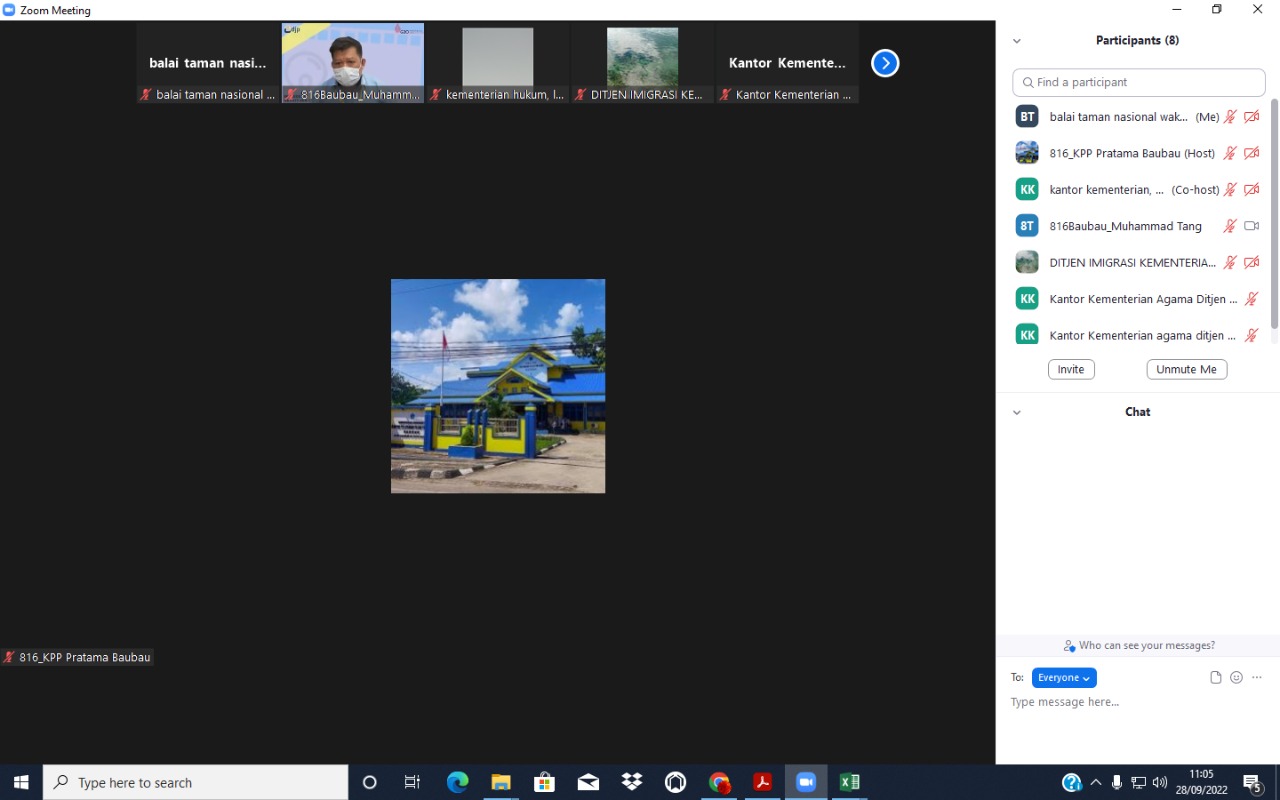This screenshot has height=800, width=1280.
Task: Collapse the Participants panel chevron
Action: pos(1017,41)
